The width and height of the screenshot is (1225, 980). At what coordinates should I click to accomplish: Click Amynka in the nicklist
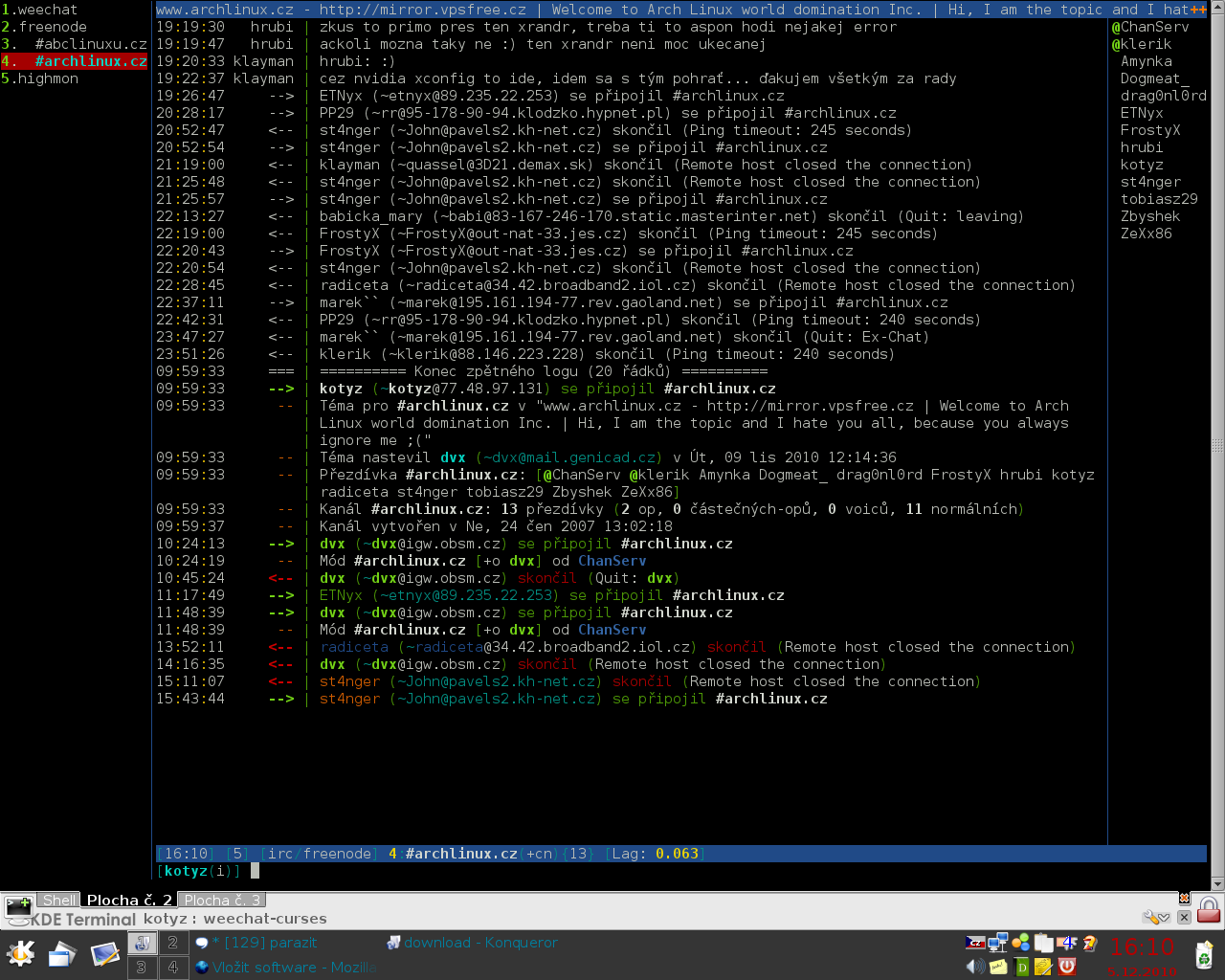1146,61
